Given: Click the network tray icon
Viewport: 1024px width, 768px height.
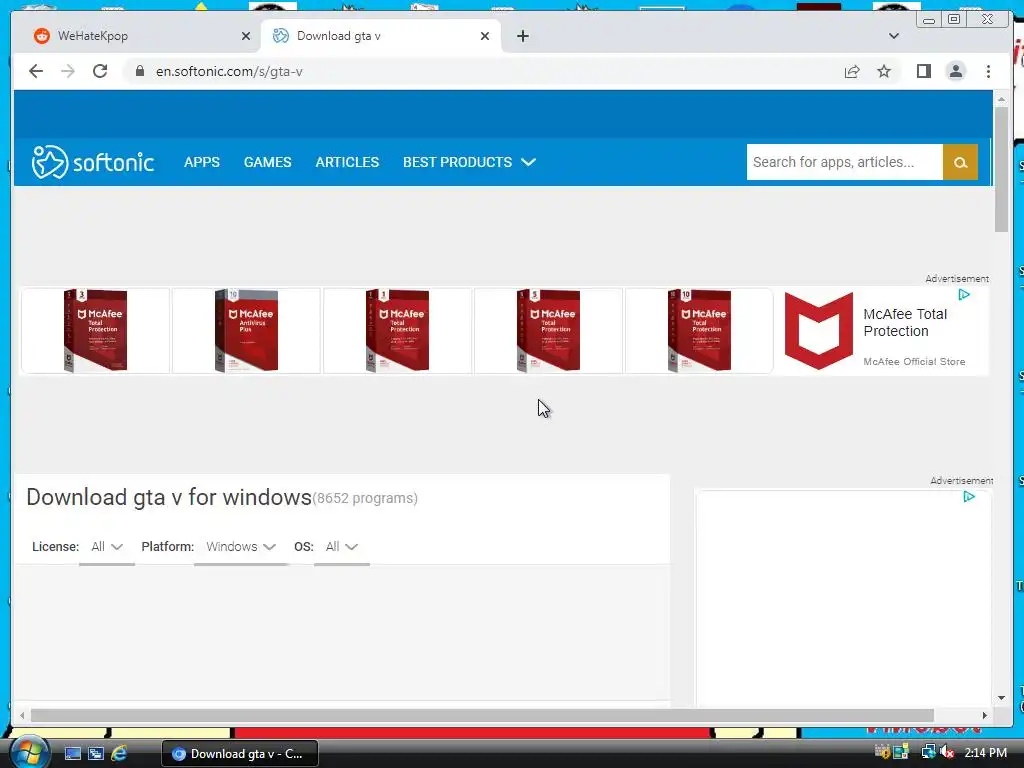Looking at the screenshot, I should (928, 752).
